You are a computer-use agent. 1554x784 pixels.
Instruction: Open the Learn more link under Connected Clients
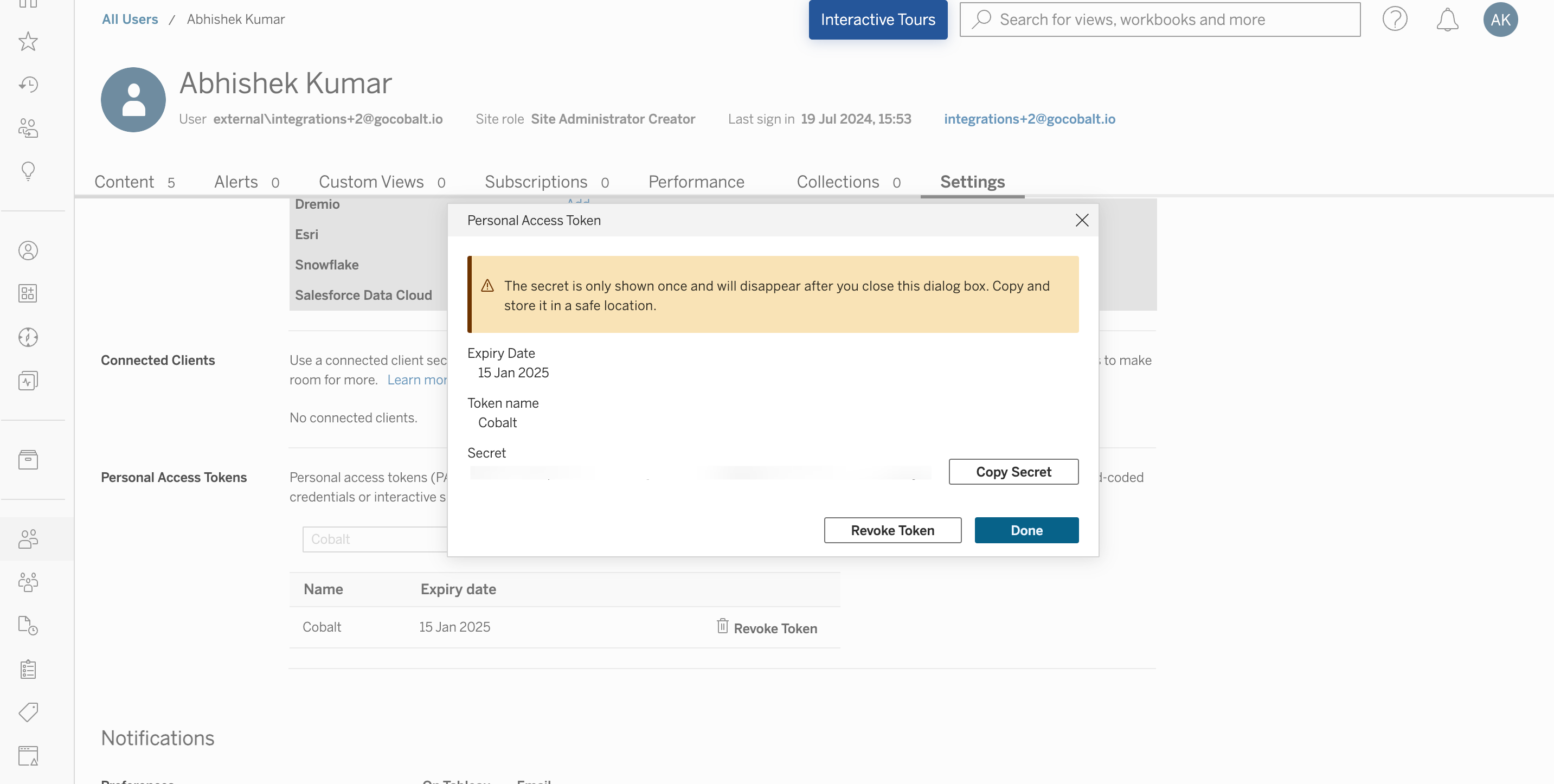(419, 380)
